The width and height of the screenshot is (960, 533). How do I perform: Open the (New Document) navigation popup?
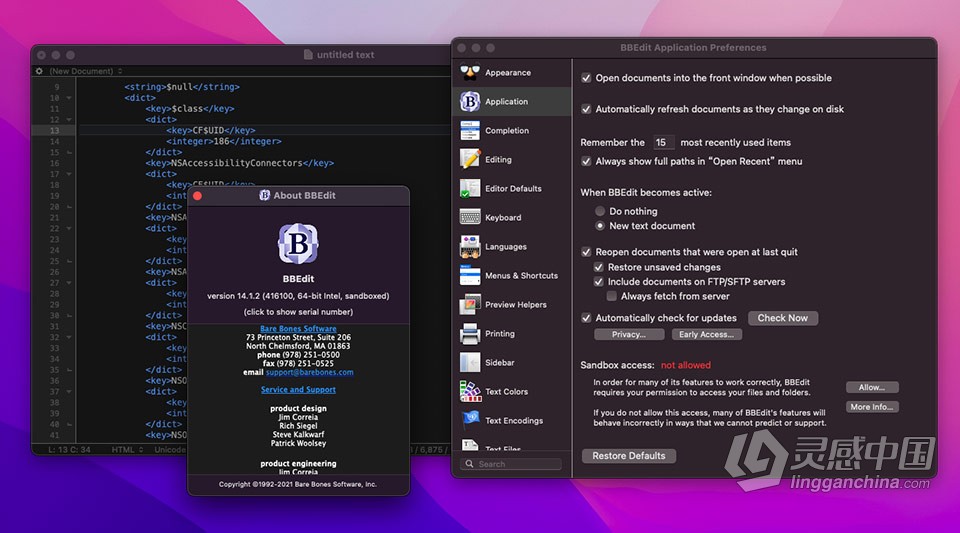click(x=86, y=71)
